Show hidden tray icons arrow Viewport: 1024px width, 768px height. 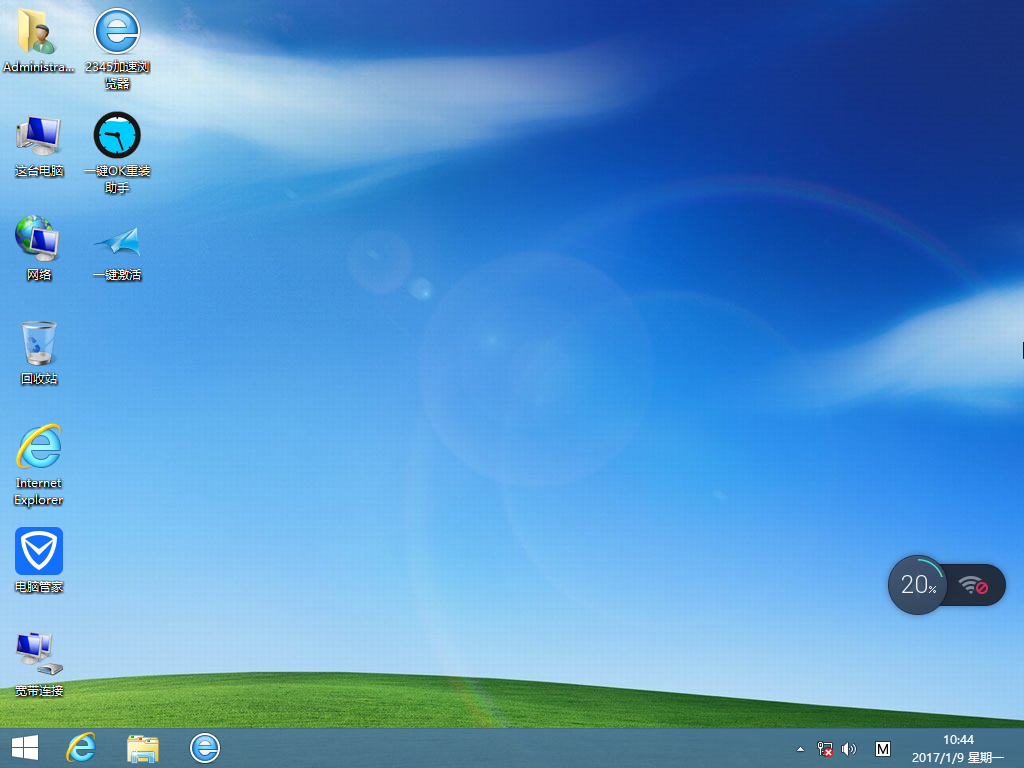800,750
